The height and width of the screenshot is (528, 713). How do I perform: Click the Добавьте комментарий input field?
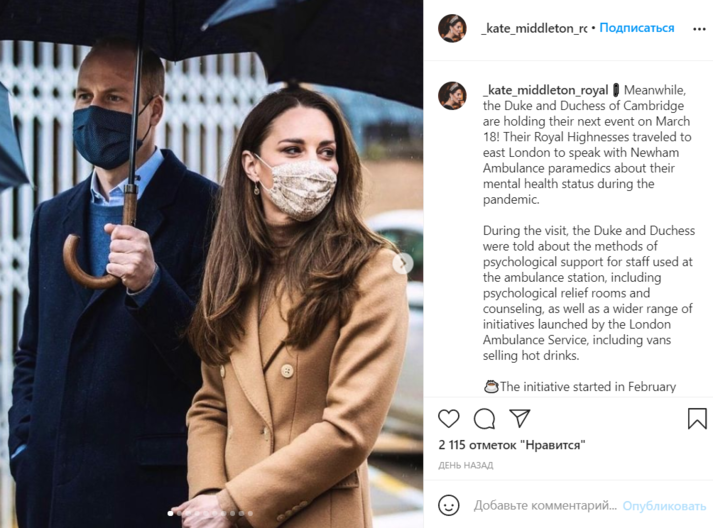pyautogui.click(x=545, y=505)
